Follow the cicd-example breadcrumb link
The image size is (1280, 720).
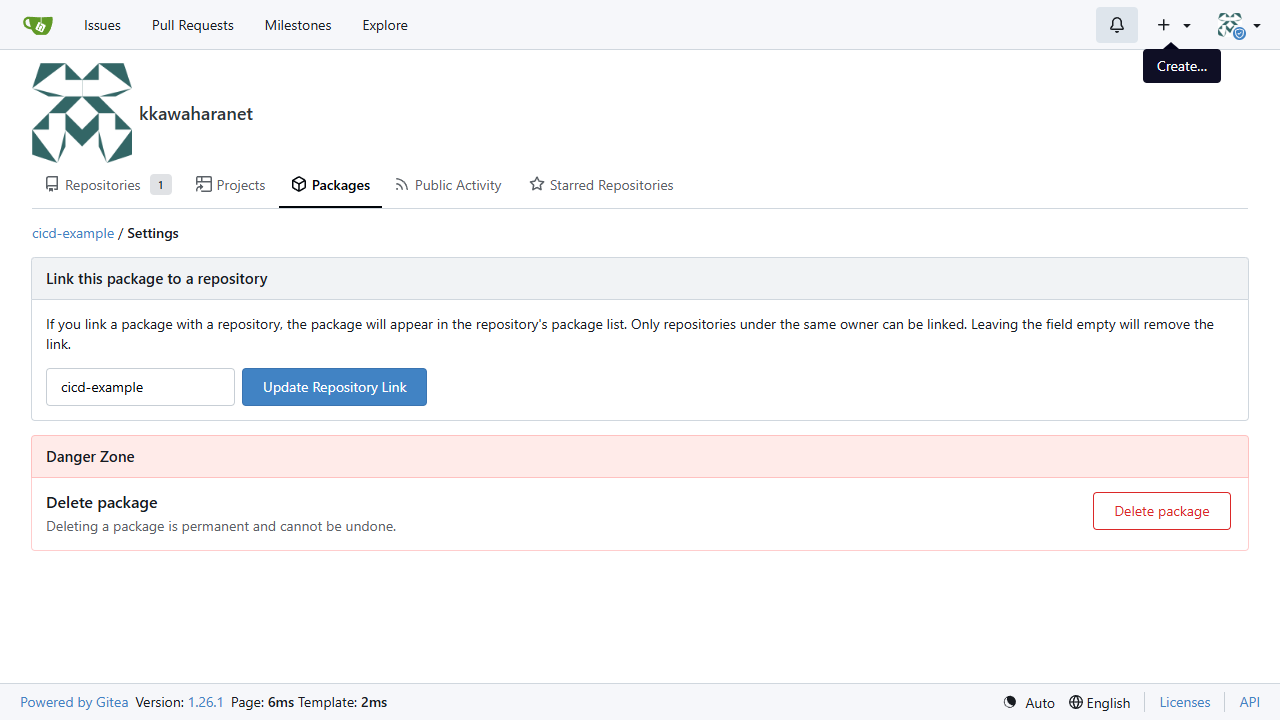(x=73, y=233)
